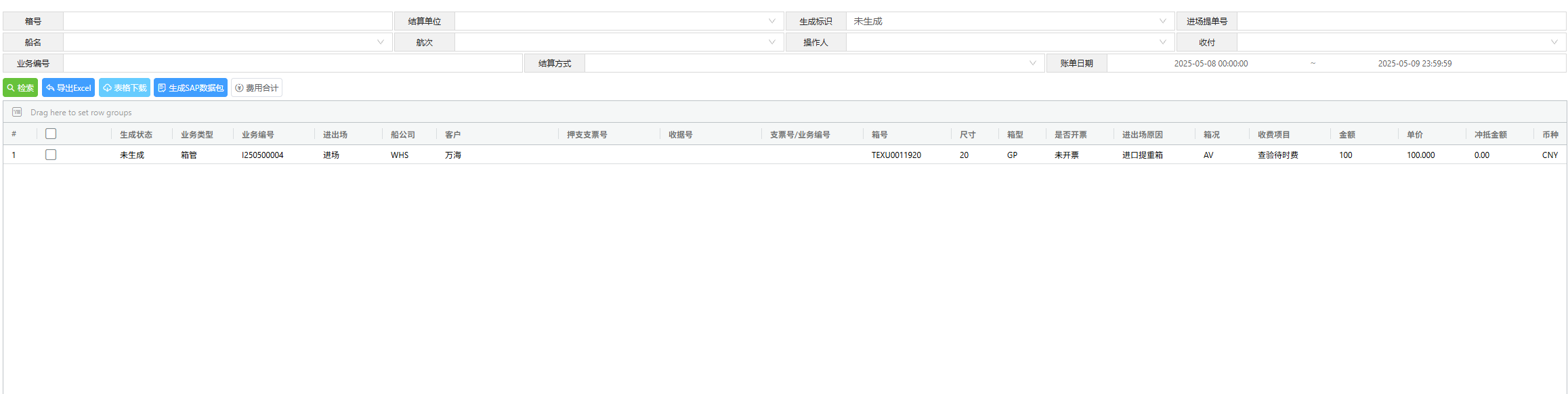Click the 箱号 input field
This screenshot has width=1568, height=394.
click(x=228, y=21)
